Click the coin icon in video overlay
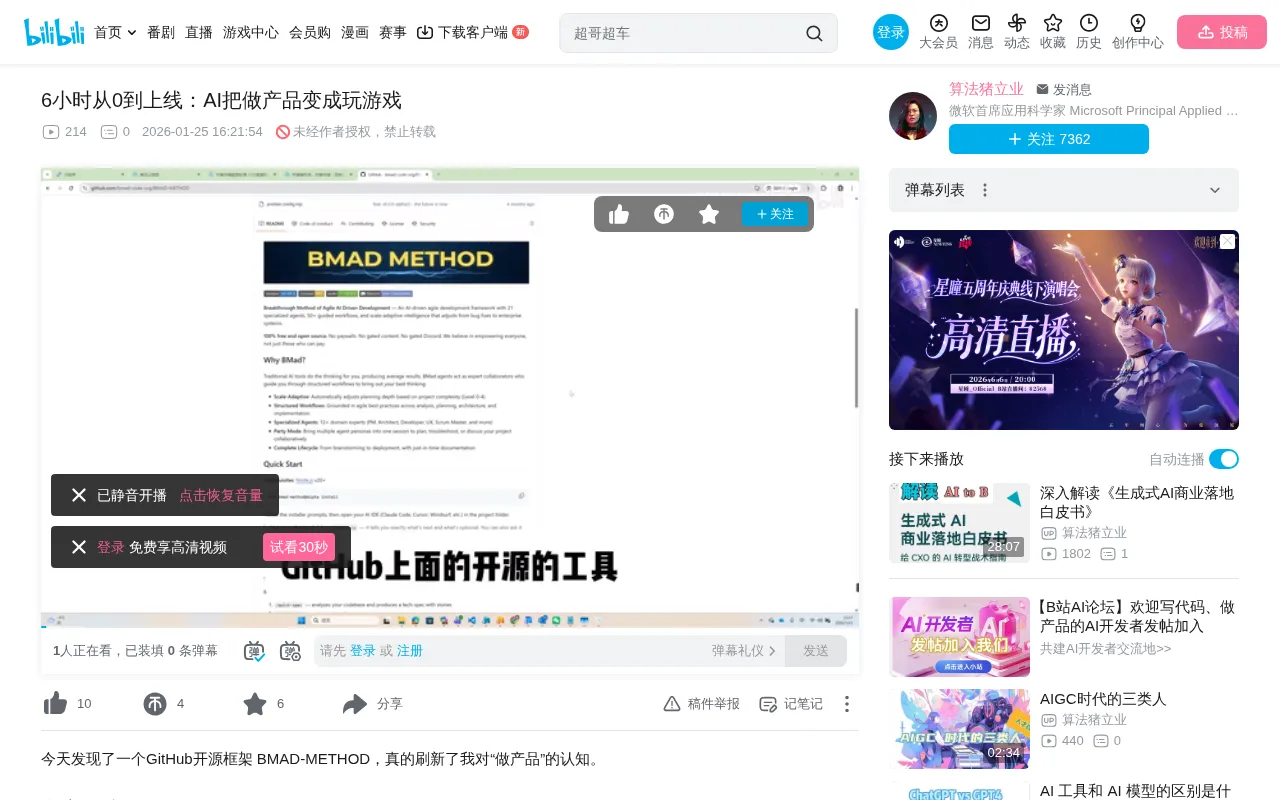This screenshot has width=1280, height=800. click(664, 214)
